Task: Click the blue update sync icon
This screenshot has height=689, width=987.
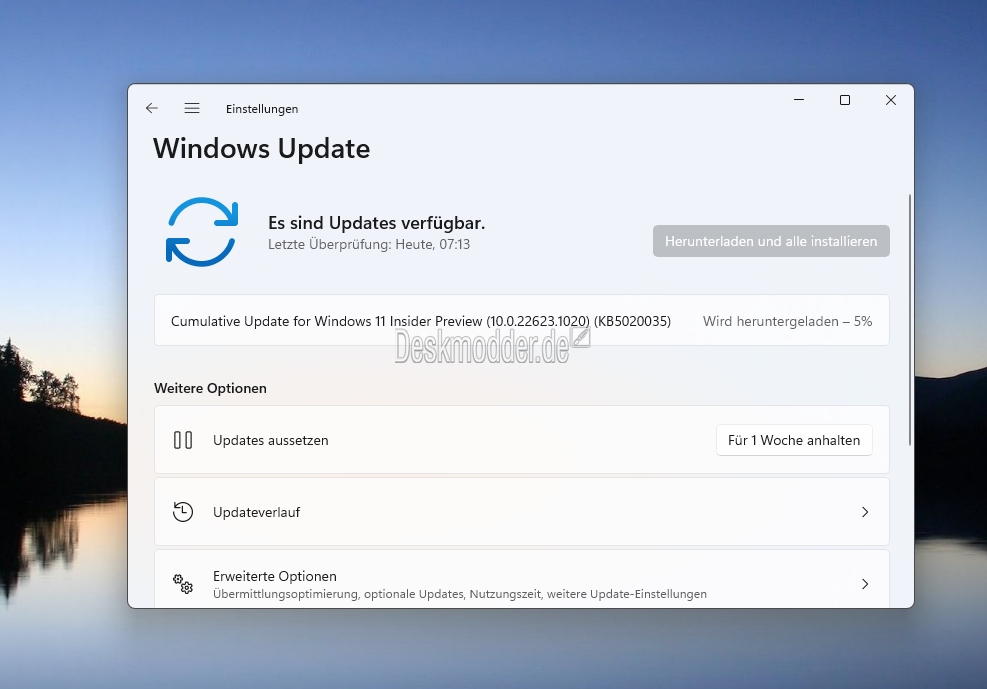Action: click(202, 232)
